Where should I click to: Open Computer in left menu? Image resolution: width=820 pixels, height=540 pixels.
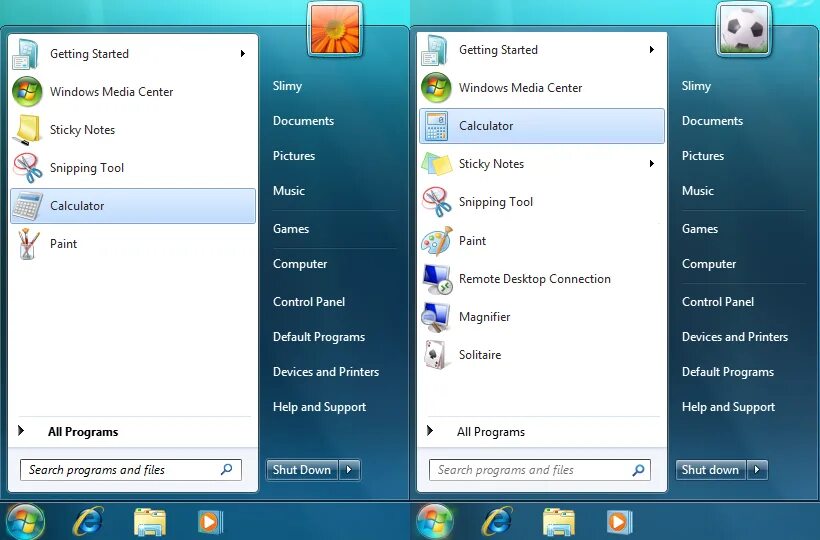(300, 264)
